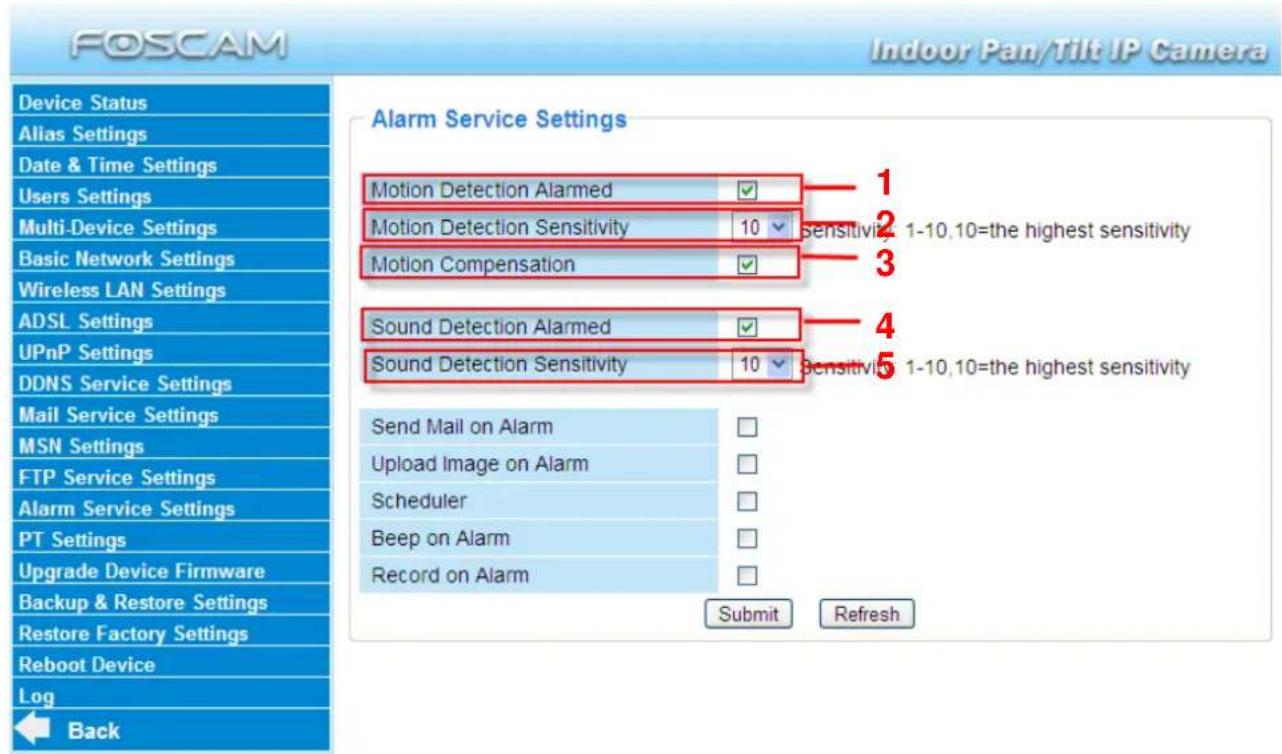
Task: Toggle the Motion Compensation checkbox
Action: point(746,265)
